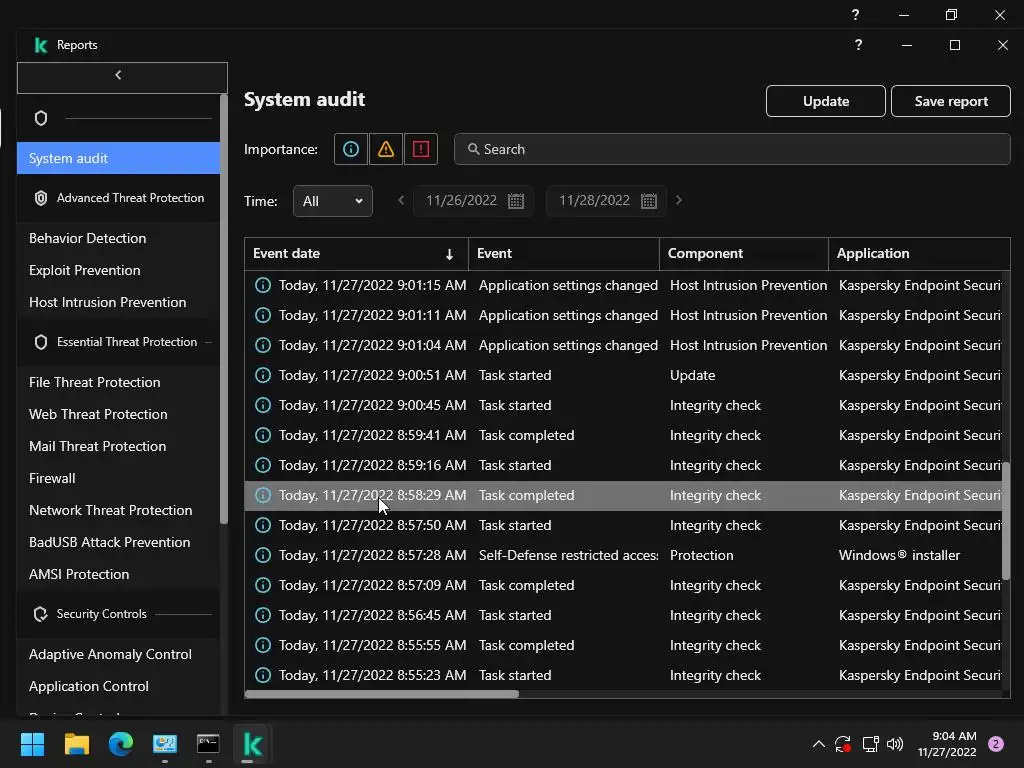Open the Time range dropdown
The height and width of the screenshot is (768, 1024).
(x=332, y=201)
